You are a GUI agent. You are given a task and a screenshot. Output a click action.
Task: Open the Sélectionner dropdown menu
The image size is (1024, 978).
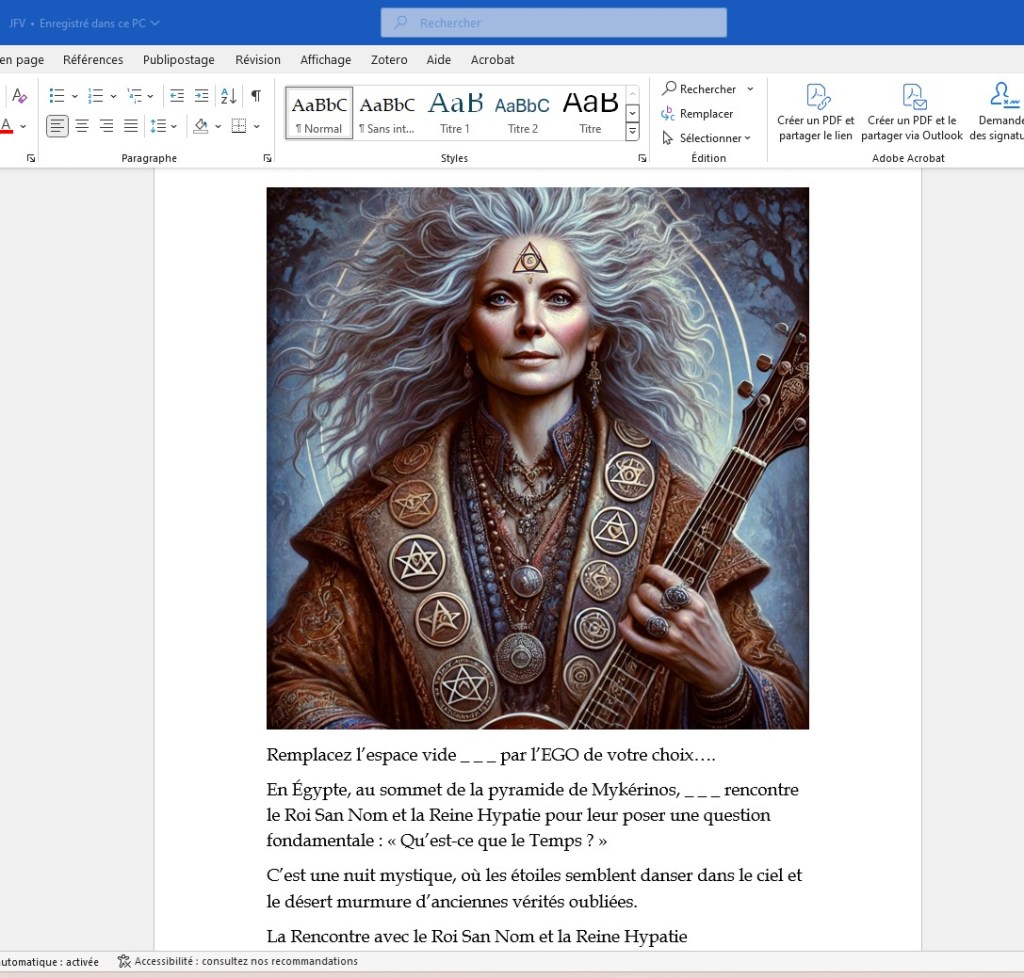tap(707, 138)
